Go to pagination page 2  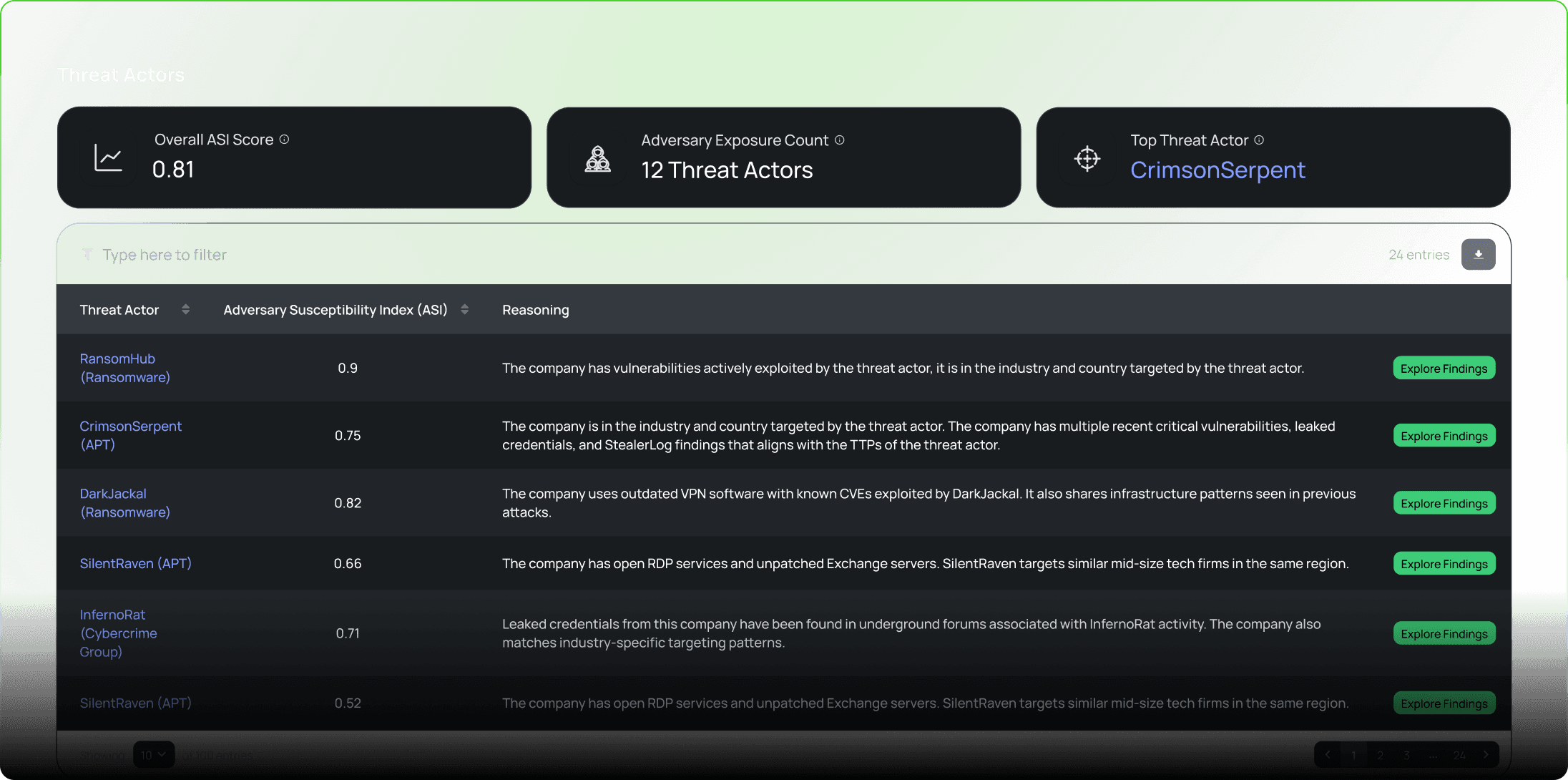coord(1380,755)
